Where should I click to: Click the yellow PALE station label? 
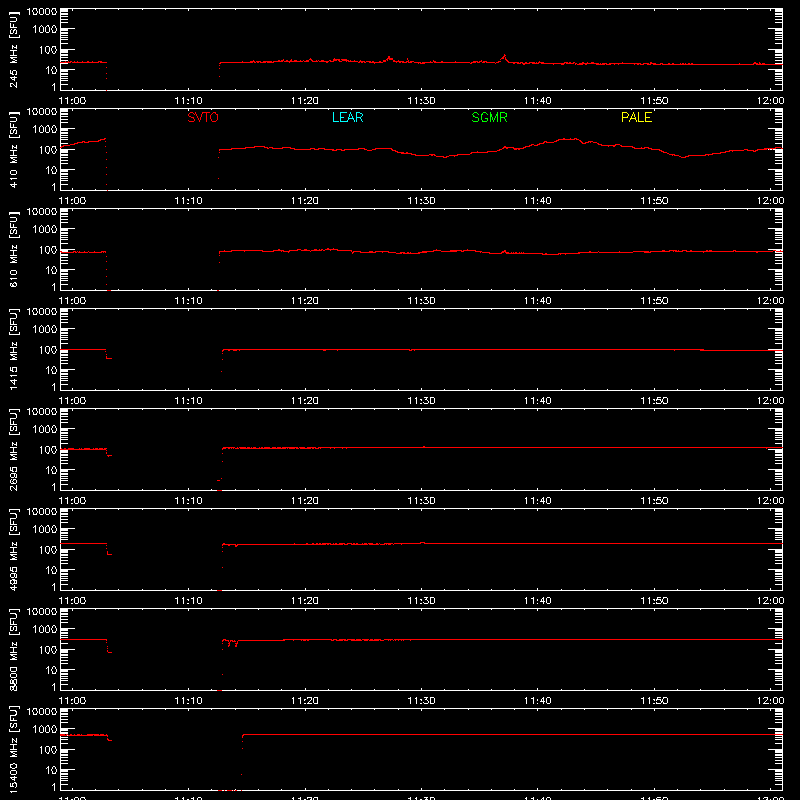636,117
